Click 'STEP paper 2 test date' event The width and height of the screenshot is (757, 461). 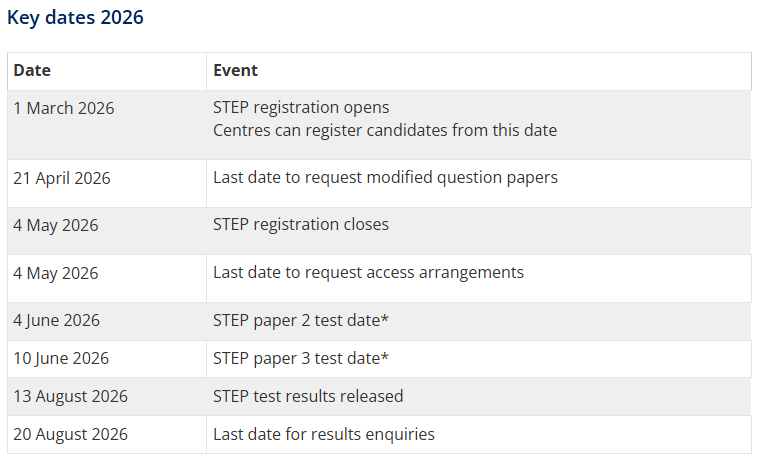[299, 320]
